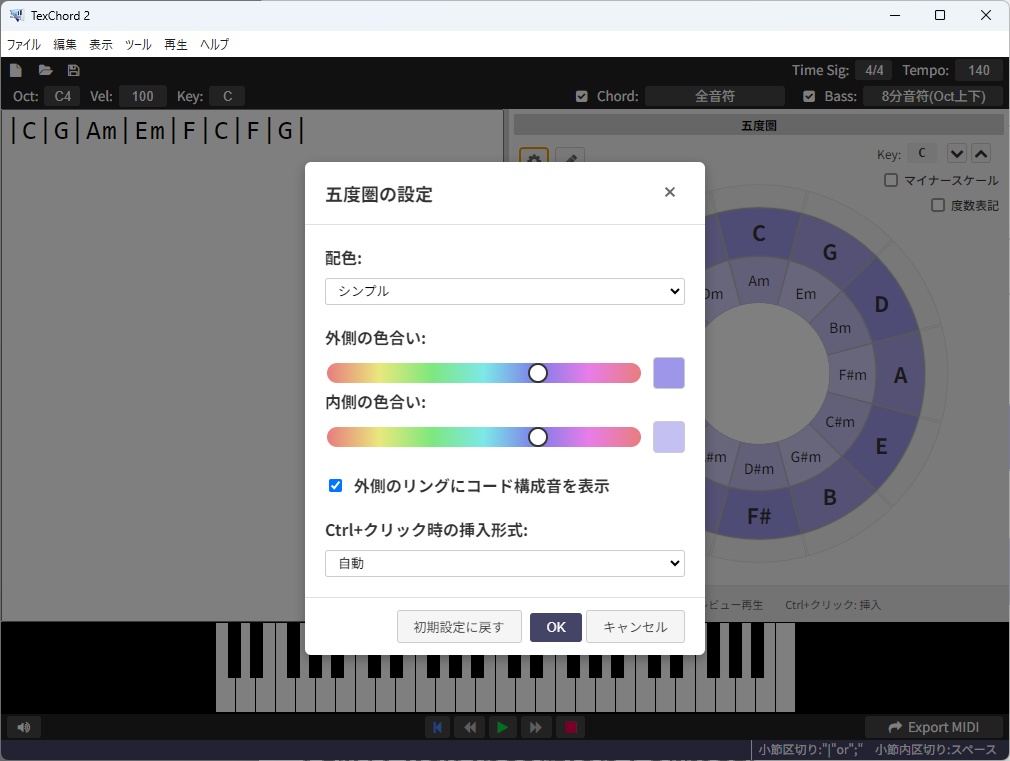Viewport: 1010px width, 761px height.
Task: Click the G segment on the circle of fifths
Action: [x=830, y=252]
